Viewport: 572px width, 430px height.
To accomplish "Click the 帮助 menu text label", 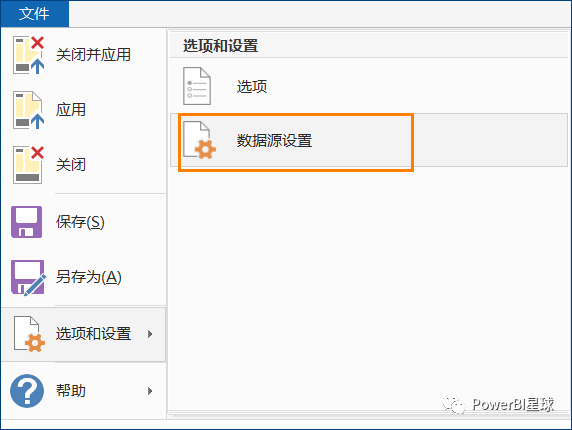I will (71, 391).
